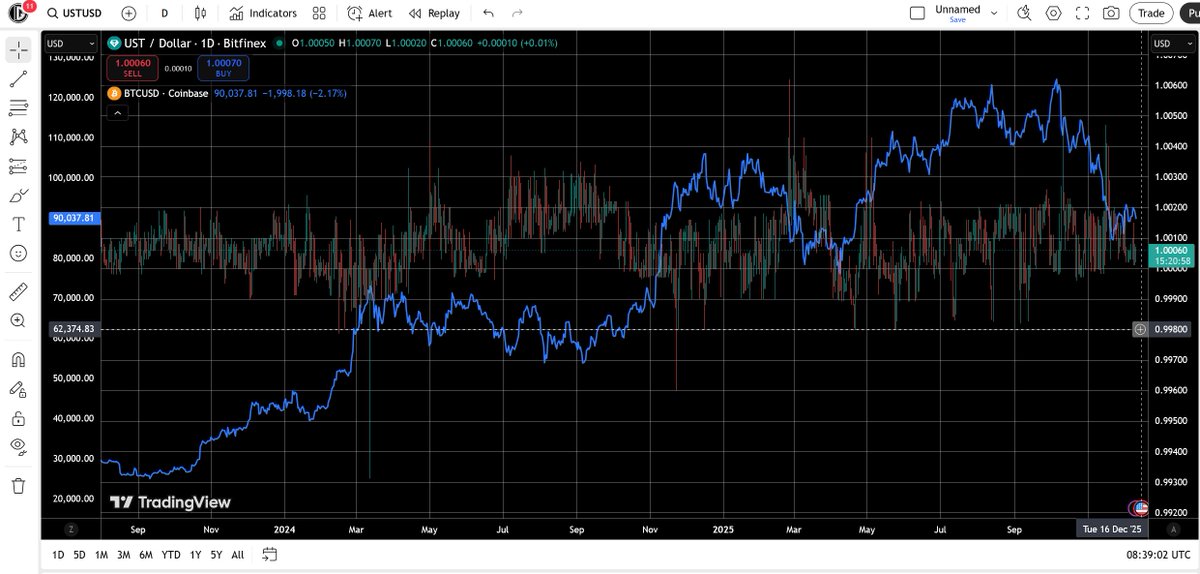The image size is (1200, 574).
Task: Redo the last chart action
Action: pos(517,13)
